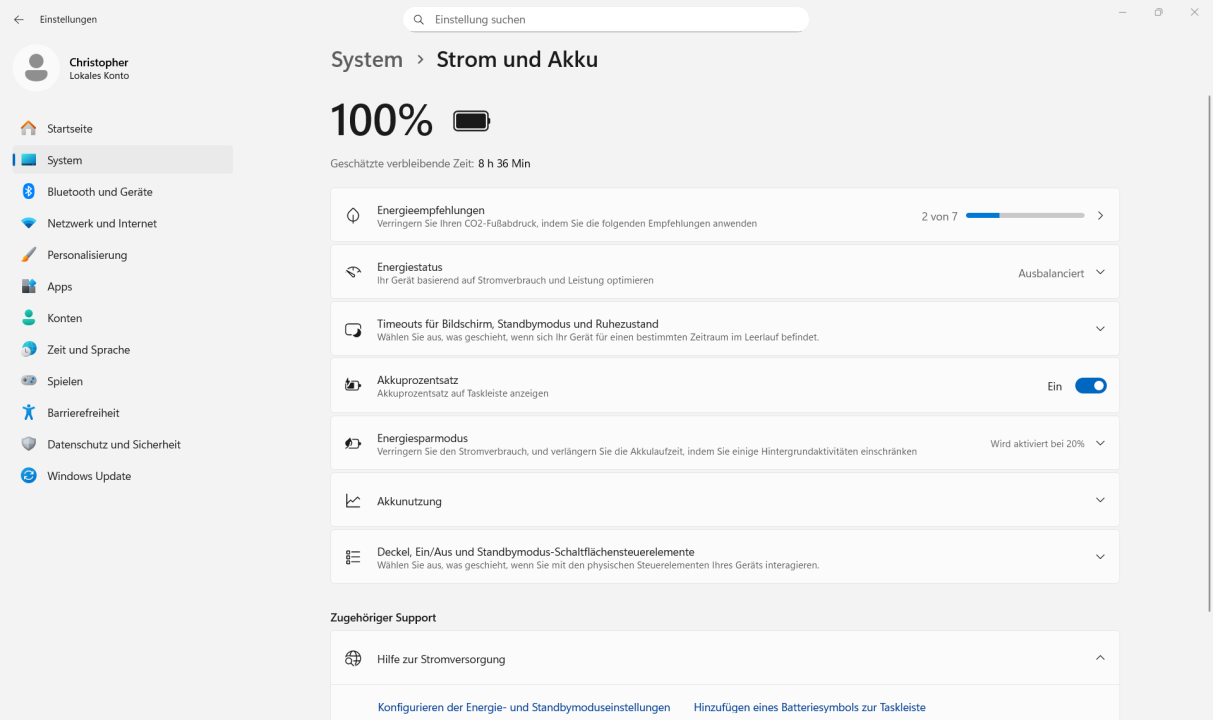
Task: Select the Akkunutzung graph icon
Action: pyautogui.click(x=353, y=500)
